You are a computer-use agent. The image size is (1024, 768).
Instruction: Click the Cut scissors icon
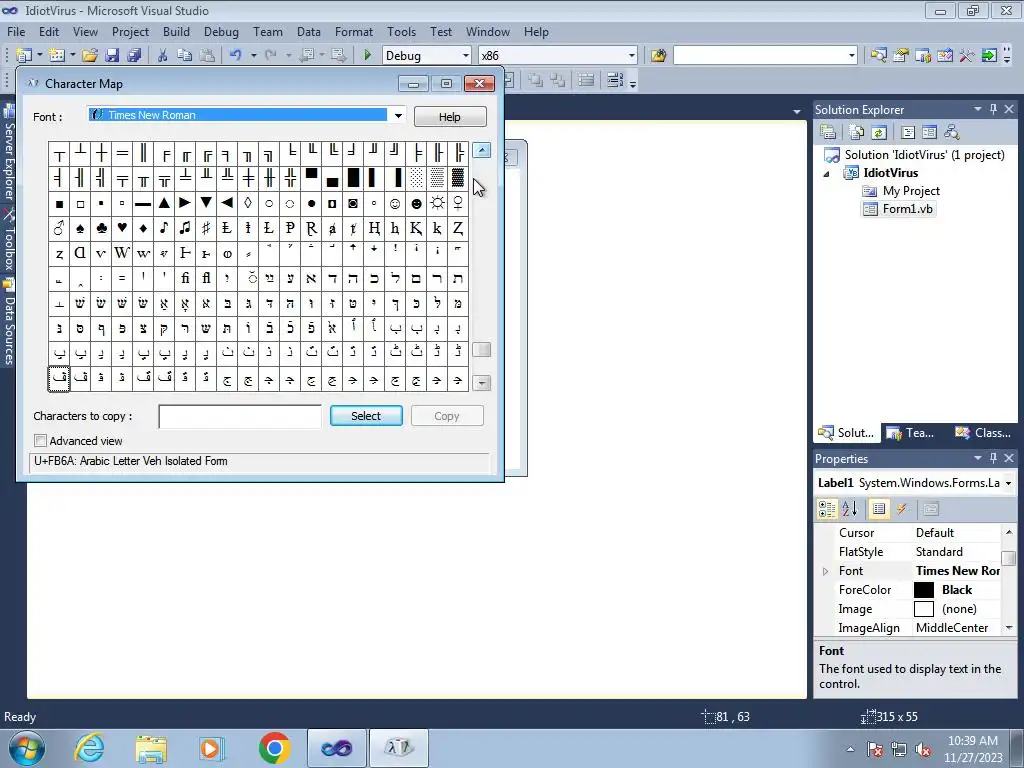[163, 56]
